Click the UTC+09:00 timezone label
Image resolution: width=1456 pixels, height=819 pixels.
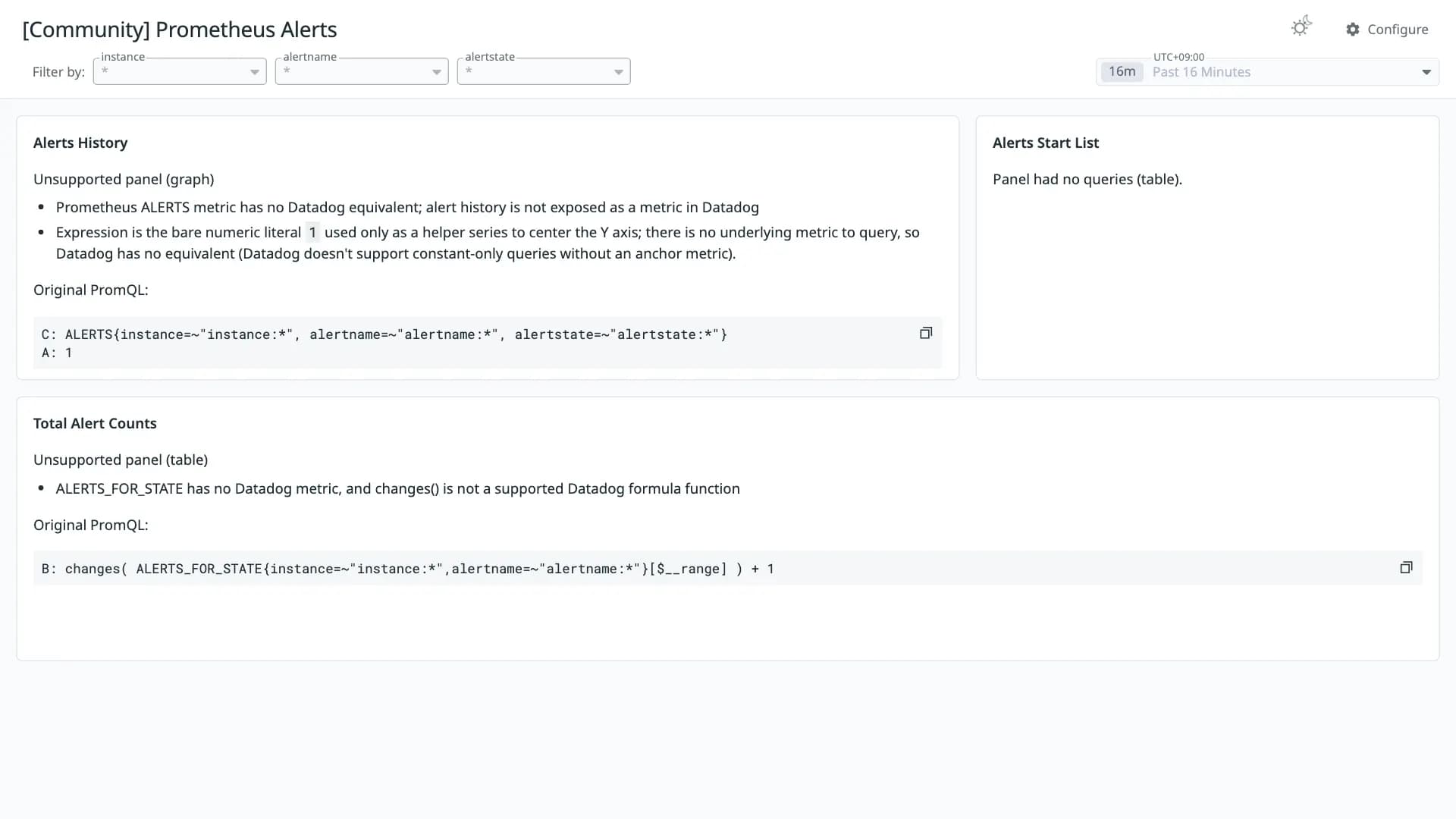tap(1178, 57)
